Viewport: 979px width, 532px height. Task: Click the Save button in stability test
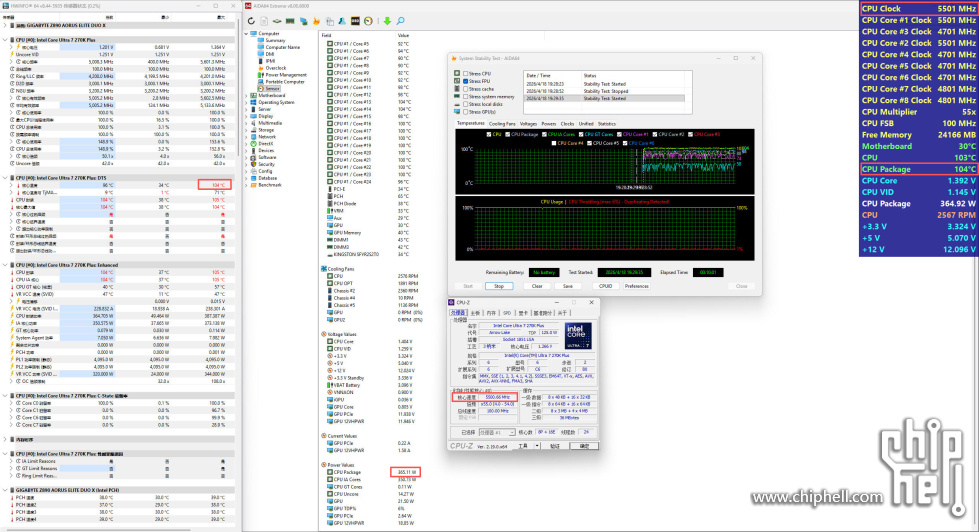(568, 286)
